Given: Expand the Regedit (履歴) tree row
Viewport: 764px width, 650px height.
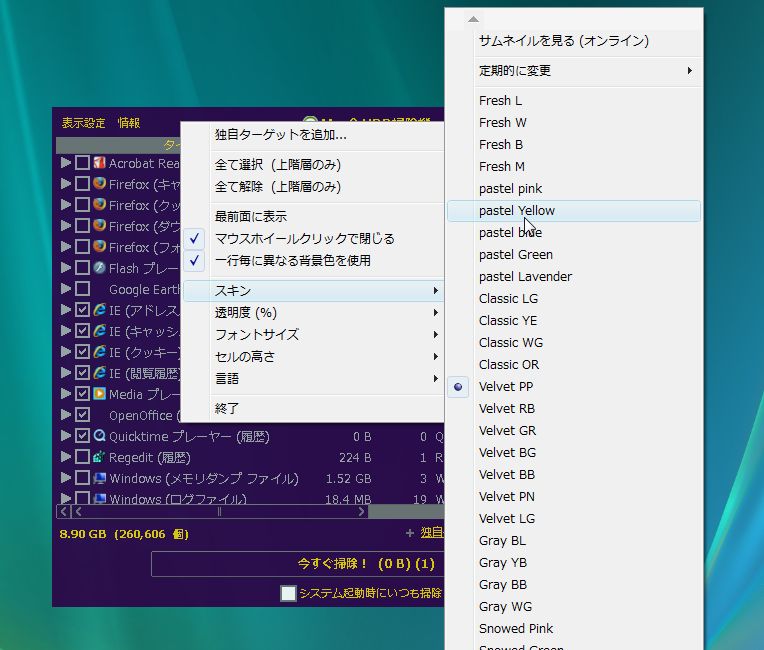Looking at the screenshot, I should [66, 457].
